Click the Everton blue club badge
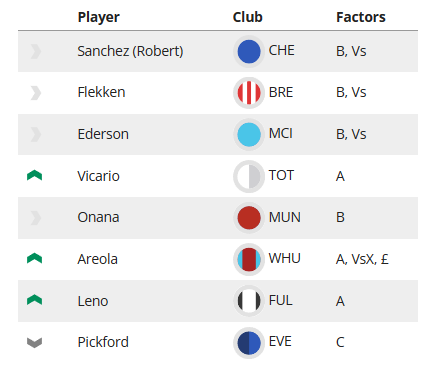This screenshot has width=428, height=368. [x=249, y=342]
